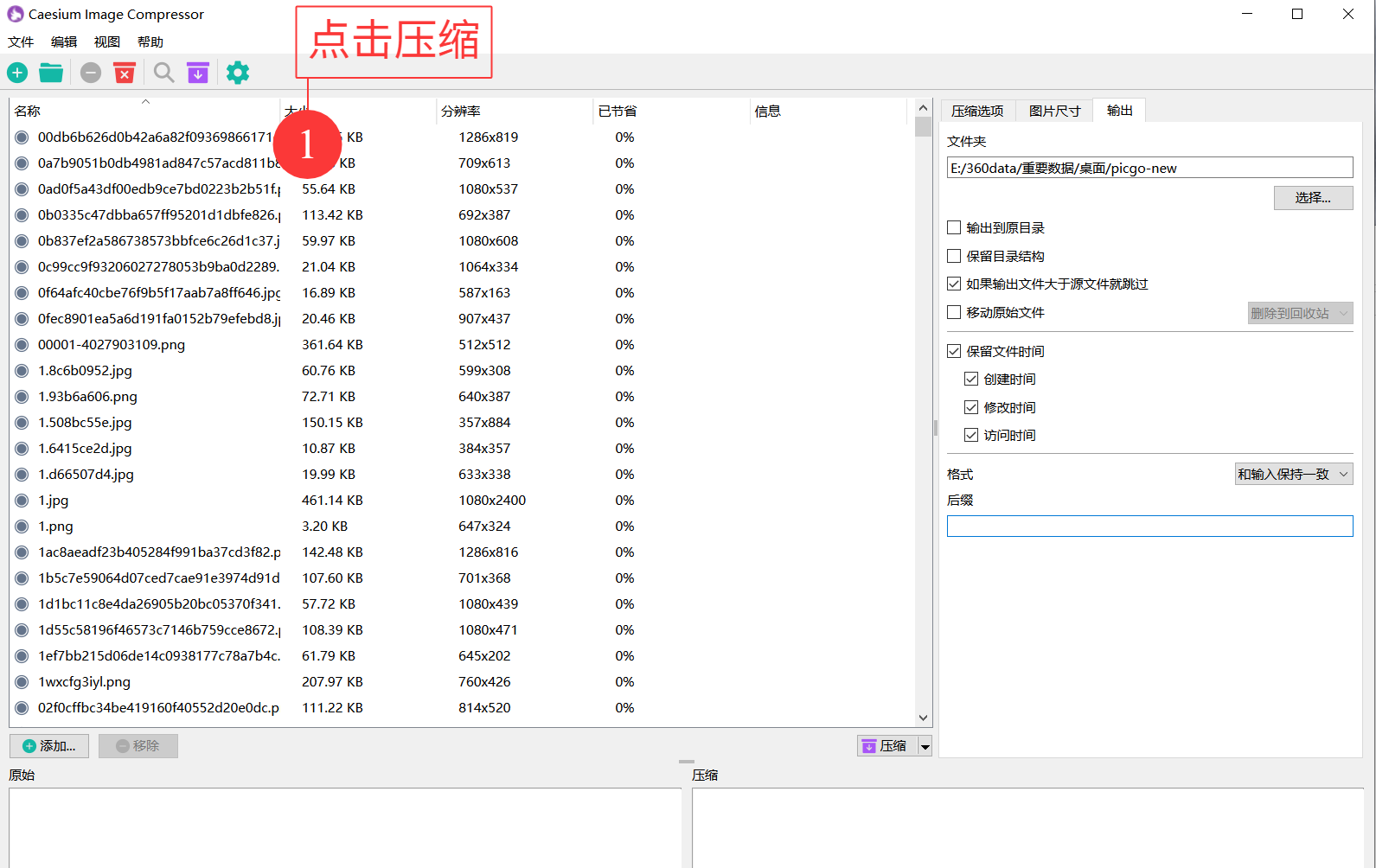Toggle the 保留目录结构 checkbox
1376x868 pixels.
(954, 257)
